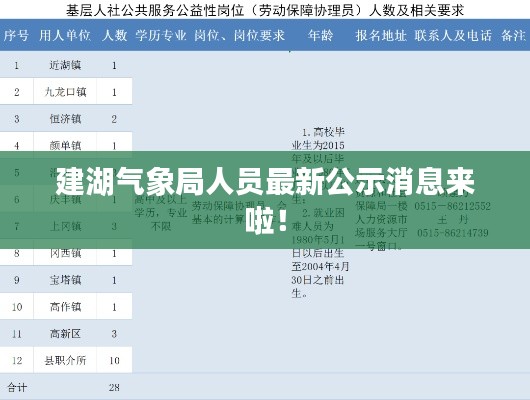Viewport: 530px width, 400px height.
Task: Click headcount 10 in 县职介所 row
Action: pyautogui.click(x=114, y=360)
